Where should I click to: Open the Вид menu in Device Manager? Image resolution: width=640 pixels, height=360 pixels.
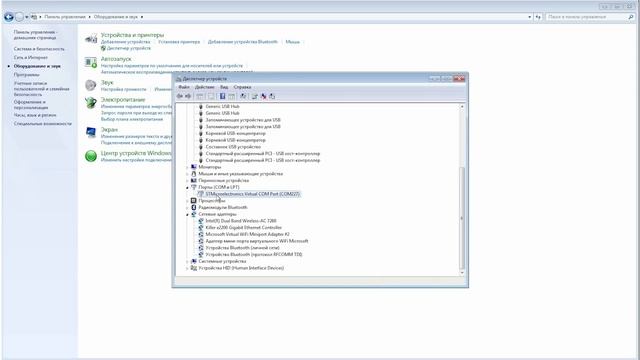click(224, 87)
